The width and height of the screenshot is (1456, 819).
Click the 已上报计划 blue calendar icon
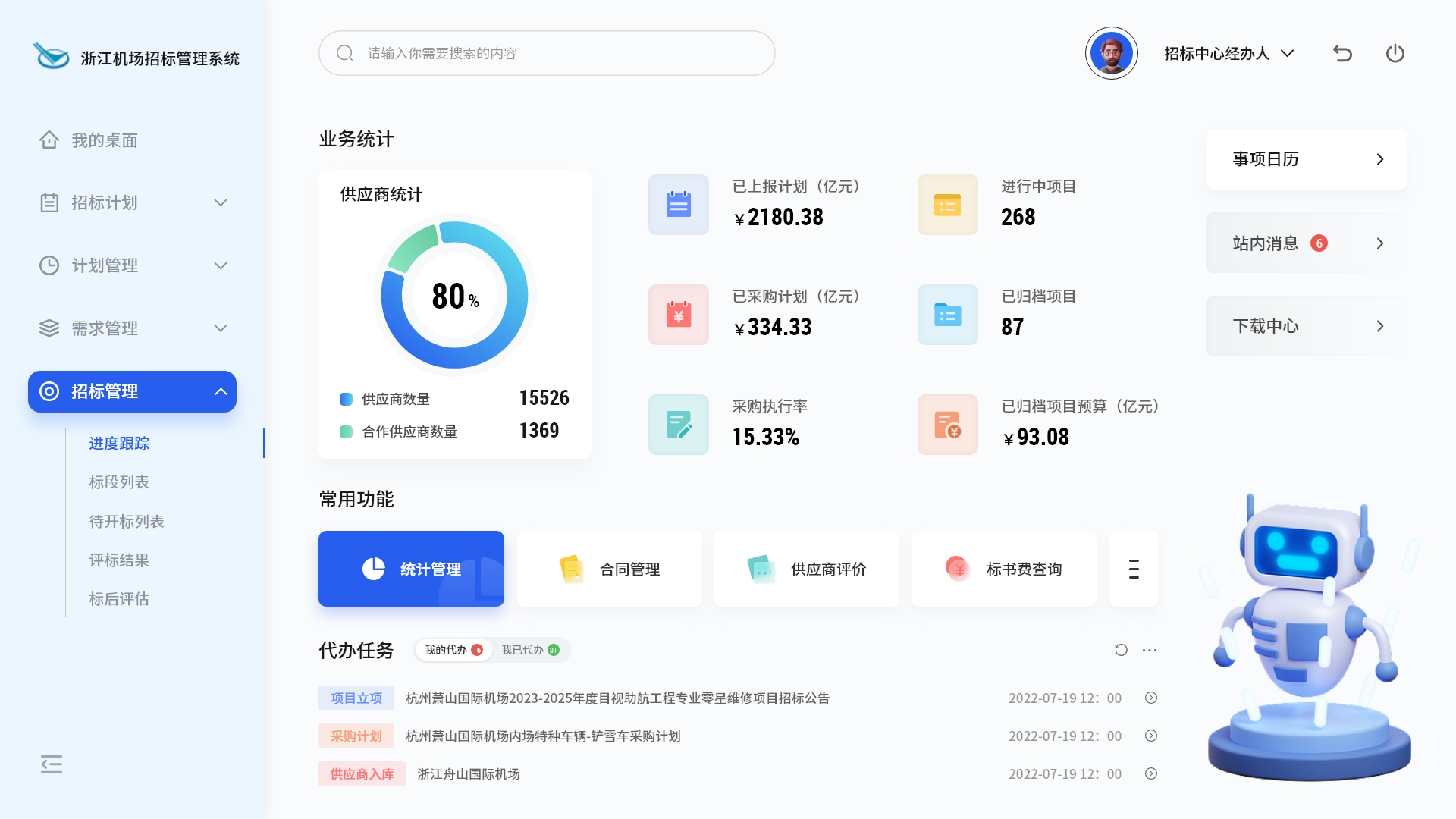tap(678, 205)
